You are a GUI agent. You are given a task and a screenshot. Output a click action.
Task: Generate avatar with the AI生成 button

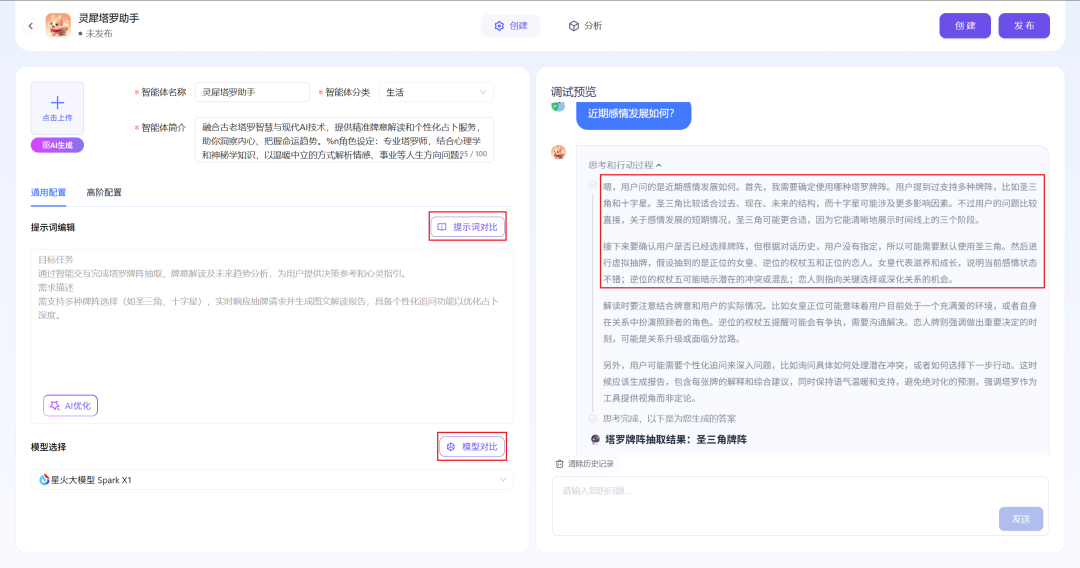pyautogui.click(x=57, y=145)
